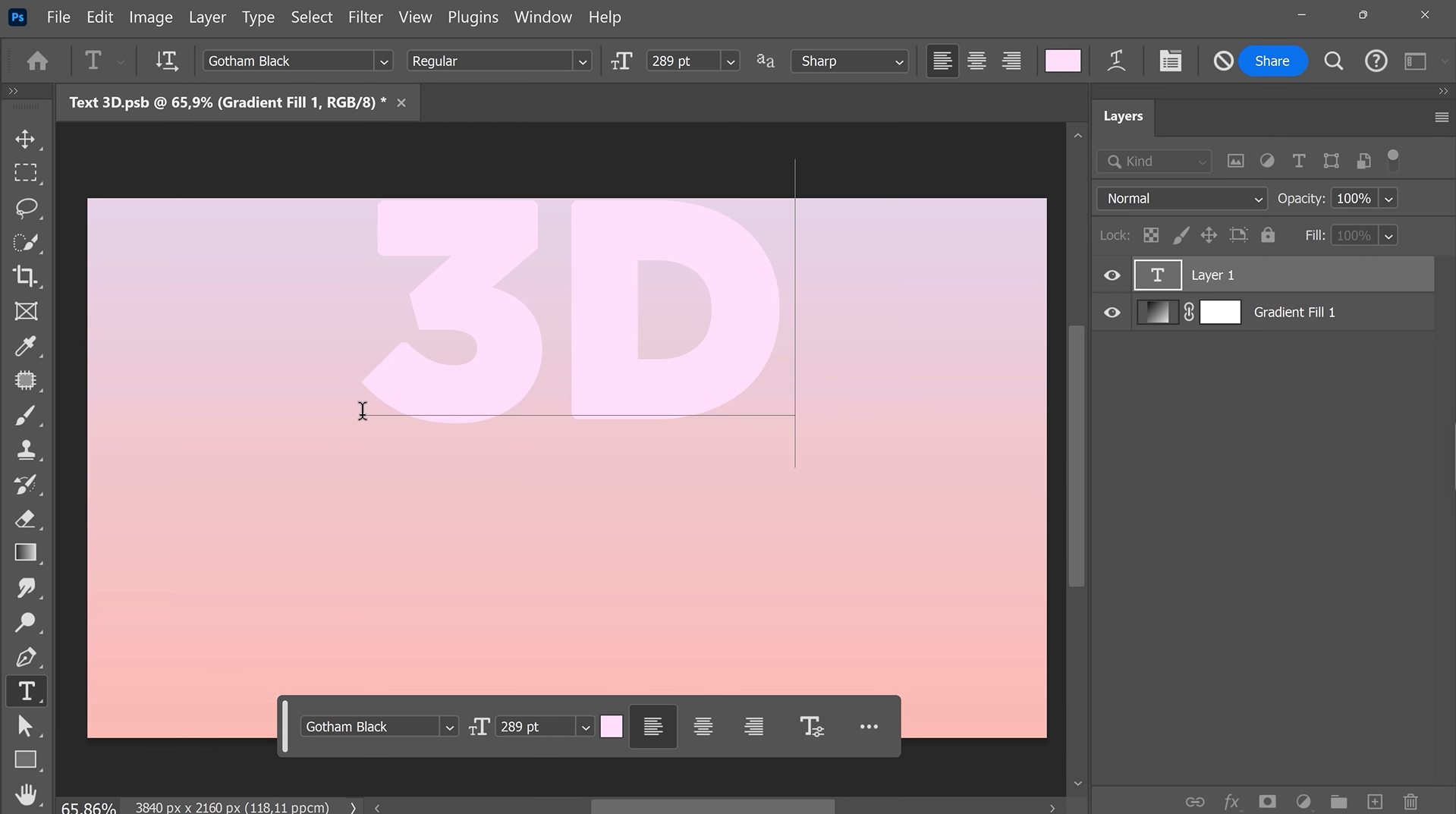1456x814 pixels.
Task: Open the Normal blend mode dropdown
Action: [1181, 199]
